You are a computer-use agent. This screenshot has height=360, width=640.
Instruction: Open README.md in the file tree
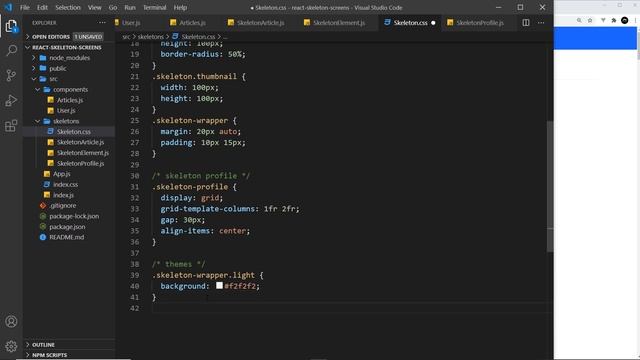[69, 237]
